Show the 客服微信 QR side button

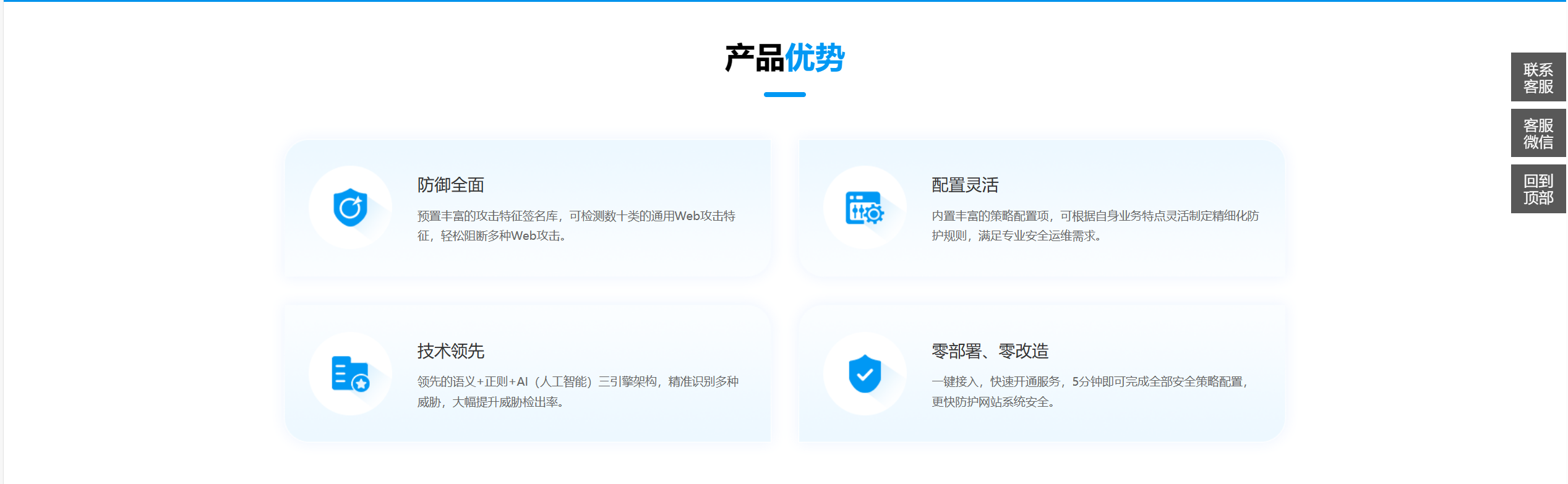(x=1537, y=134)
